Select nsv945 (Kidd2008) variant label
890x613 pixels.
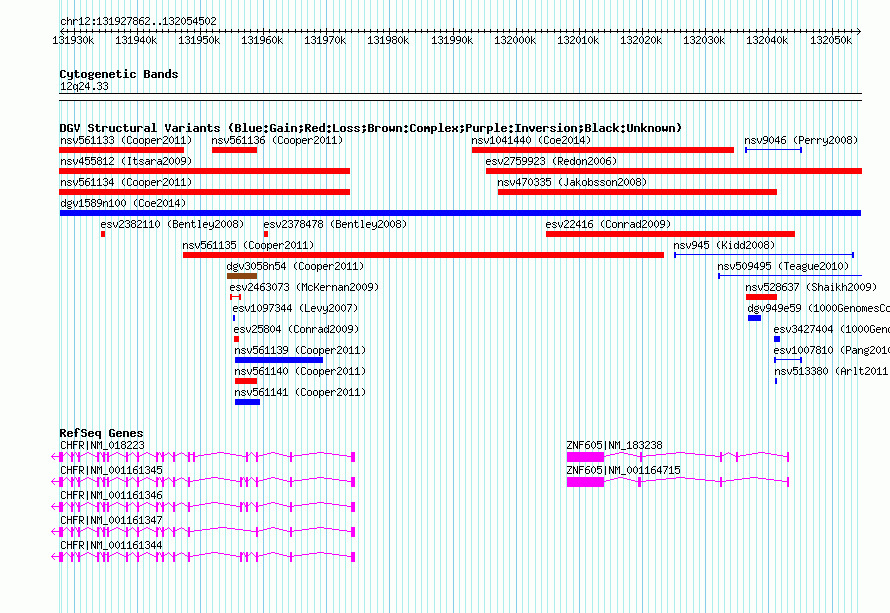[724, 245]
